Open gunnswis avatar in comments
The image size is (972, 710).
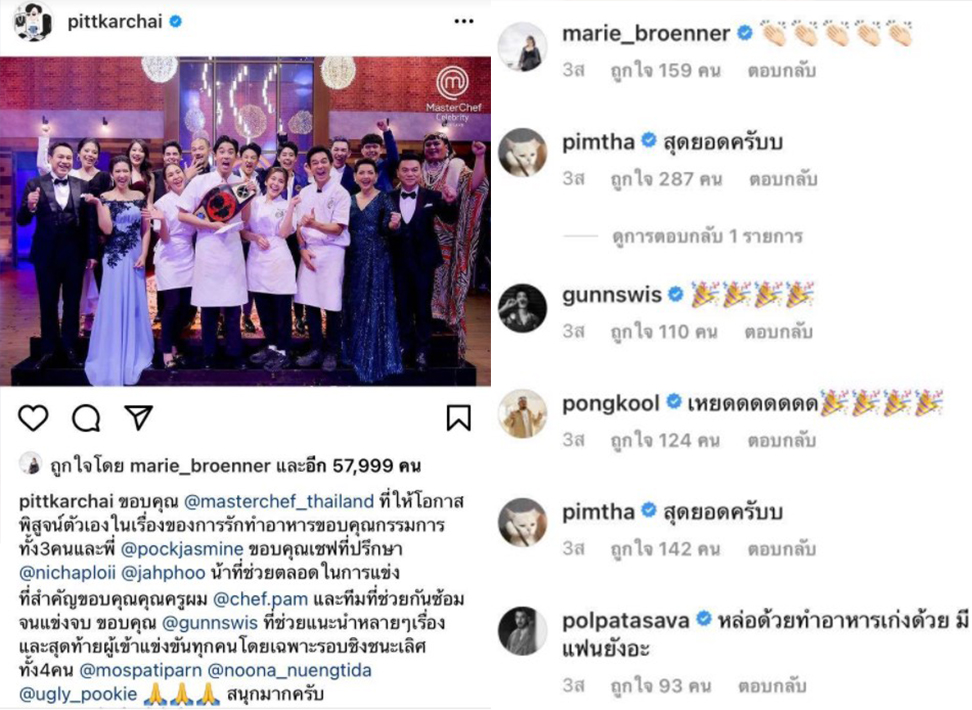pos(523,308)
